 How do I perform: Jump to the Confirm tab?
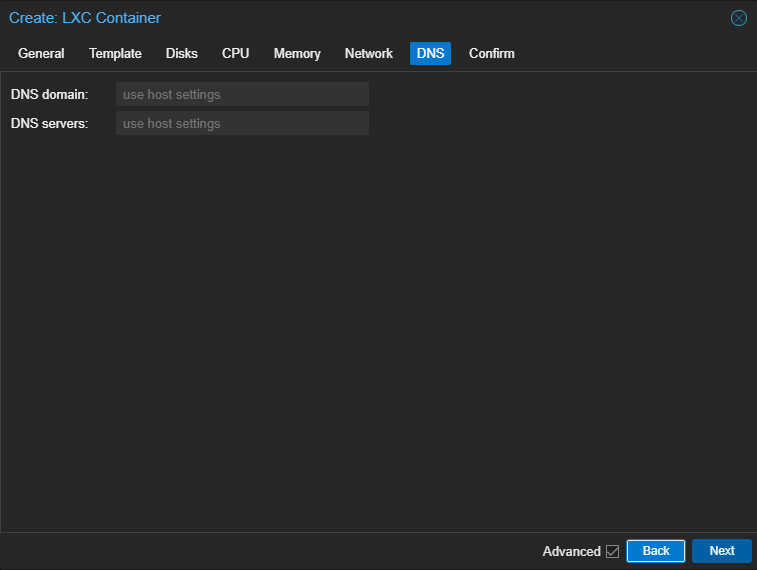(x=491, y=53)
